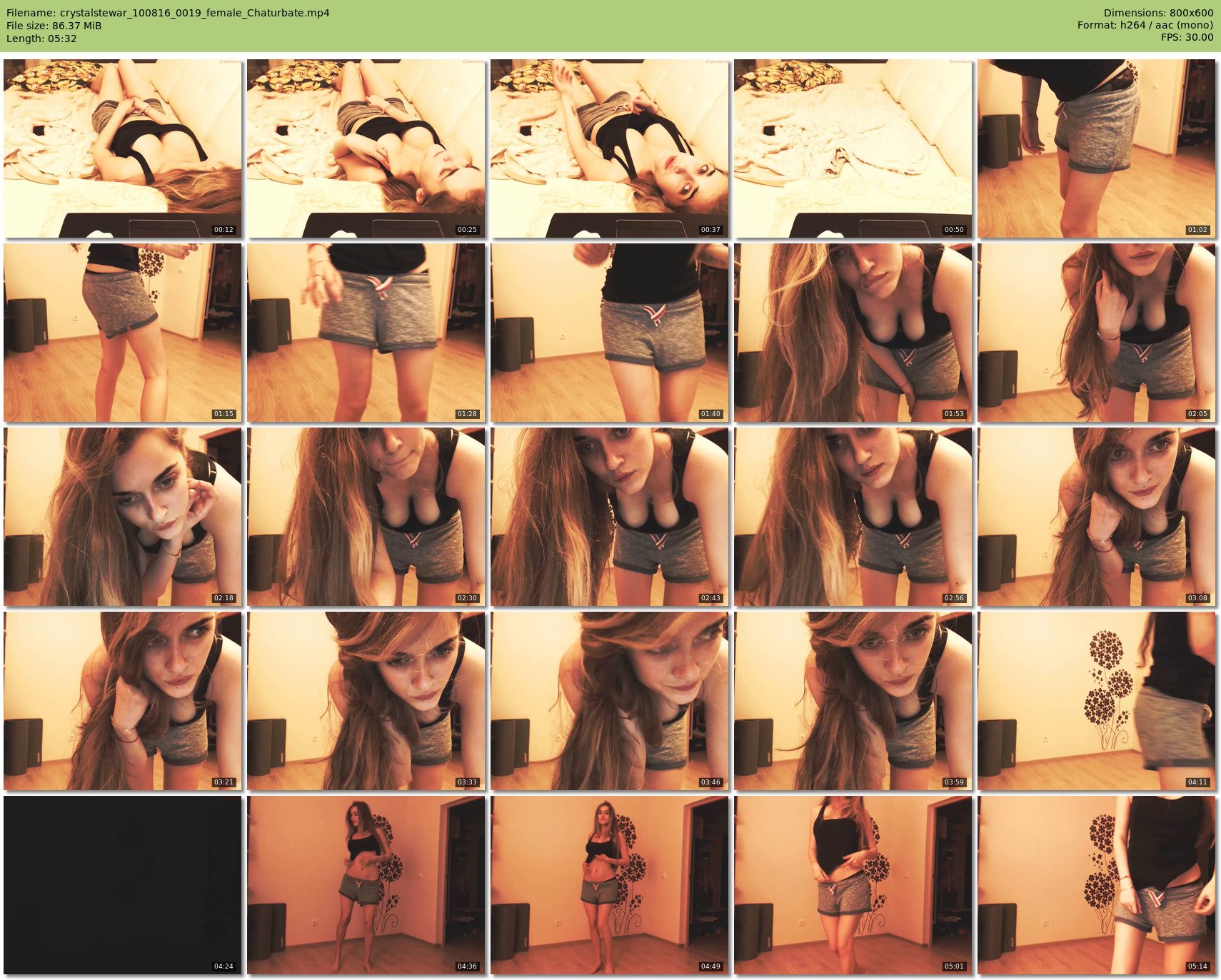
Task: Open the thumbnail marked 02:43
Action: [x=610, y=517]
